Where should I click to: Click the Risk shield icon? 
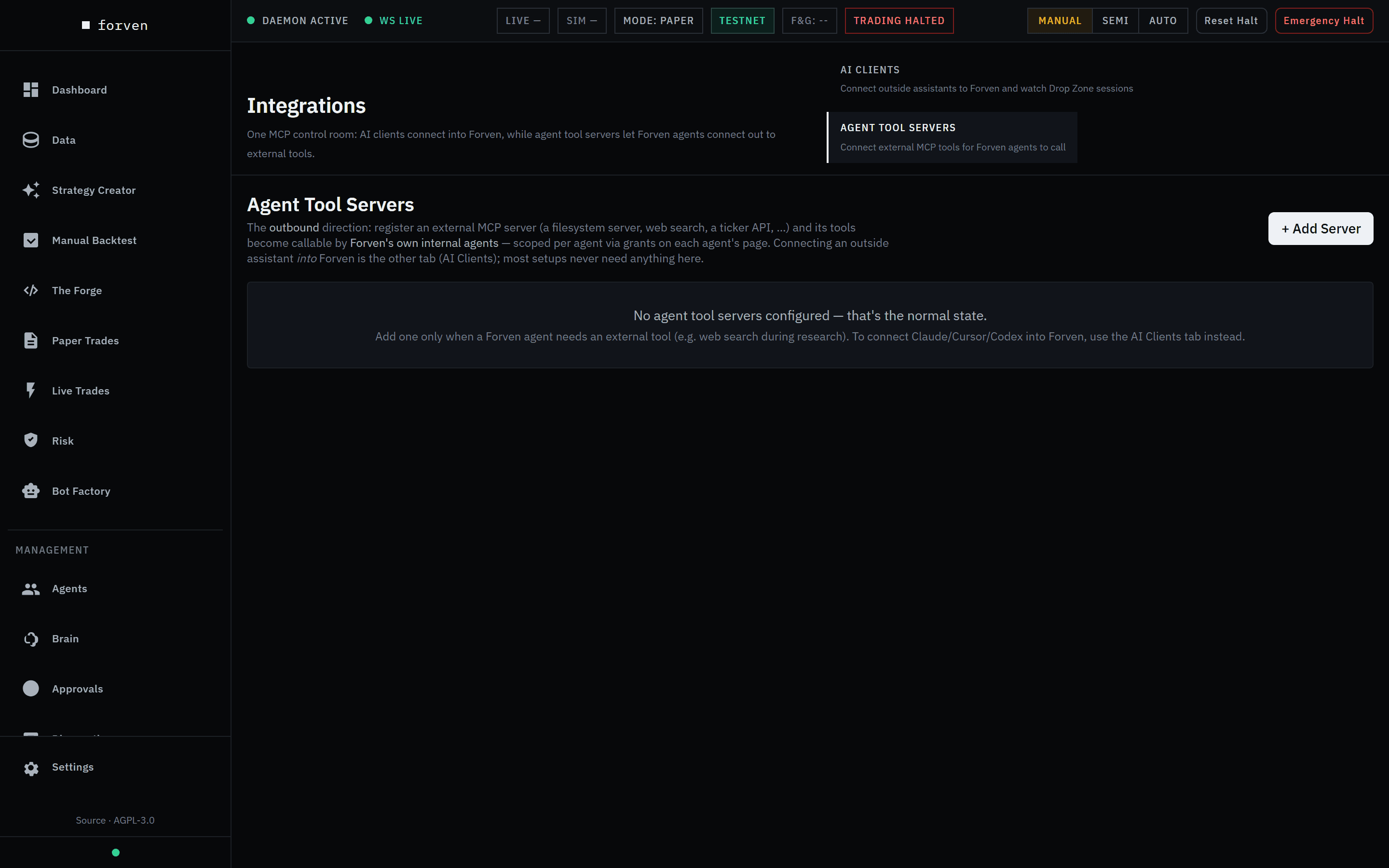pos(31,440)
